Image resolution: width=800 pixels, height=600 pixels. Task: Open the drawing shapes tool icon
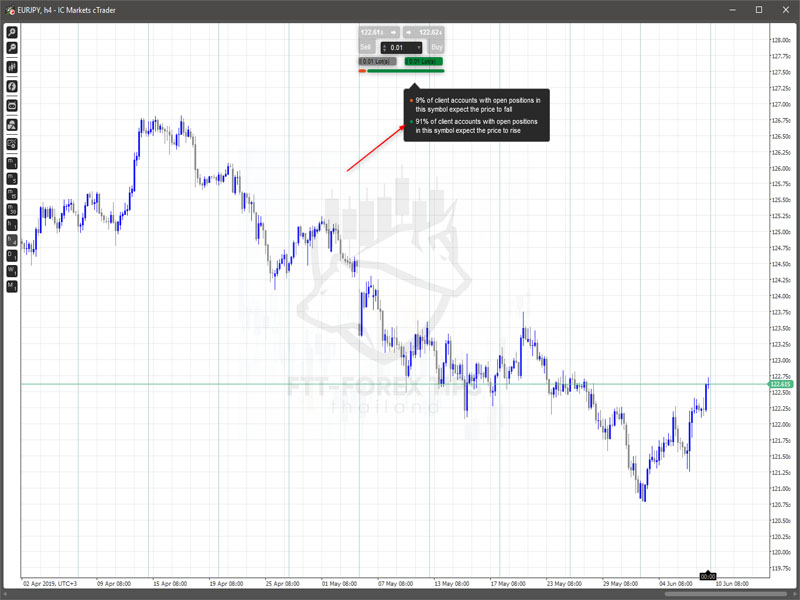click(12, 125)
